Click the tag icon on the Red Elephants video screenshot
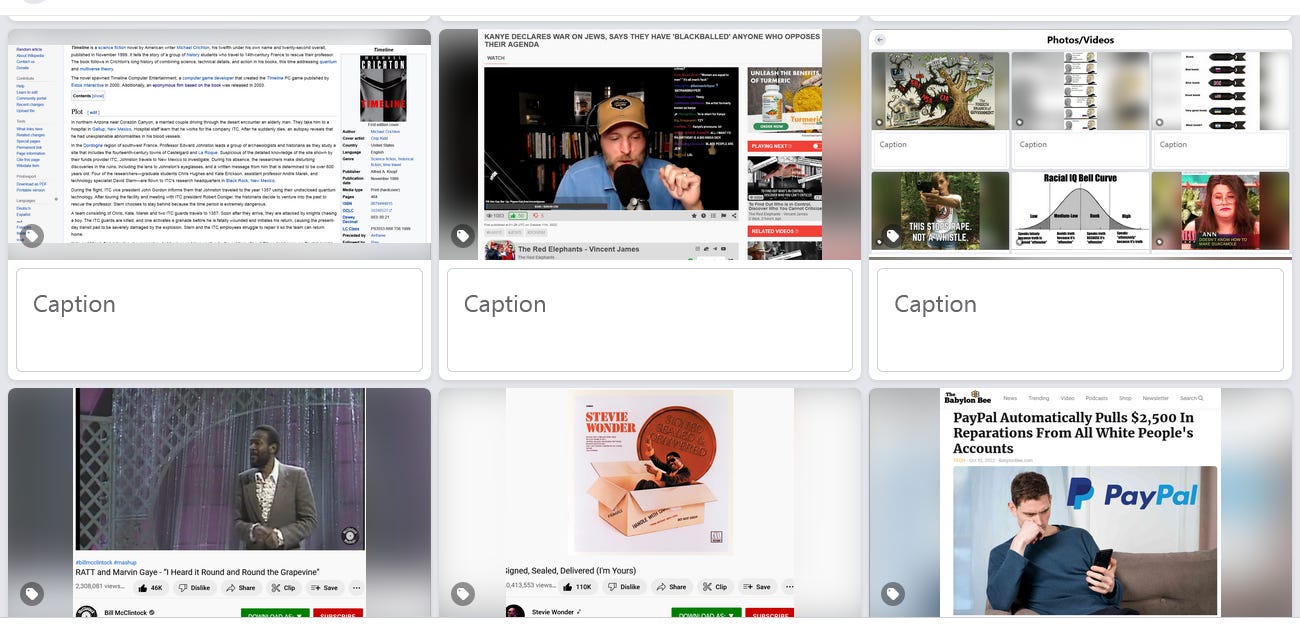 pyautogui.click(x=462, y=236)
